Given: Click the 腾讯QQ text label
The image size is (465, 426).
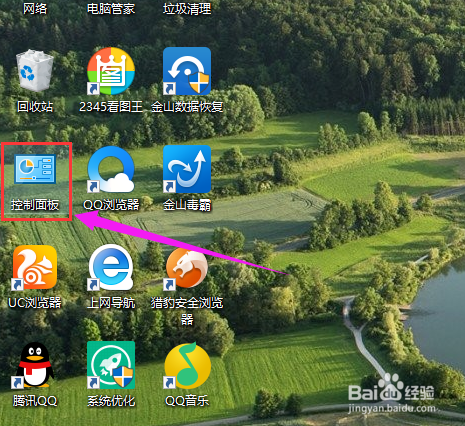Looking at the screenshot, I should point(35,401).
